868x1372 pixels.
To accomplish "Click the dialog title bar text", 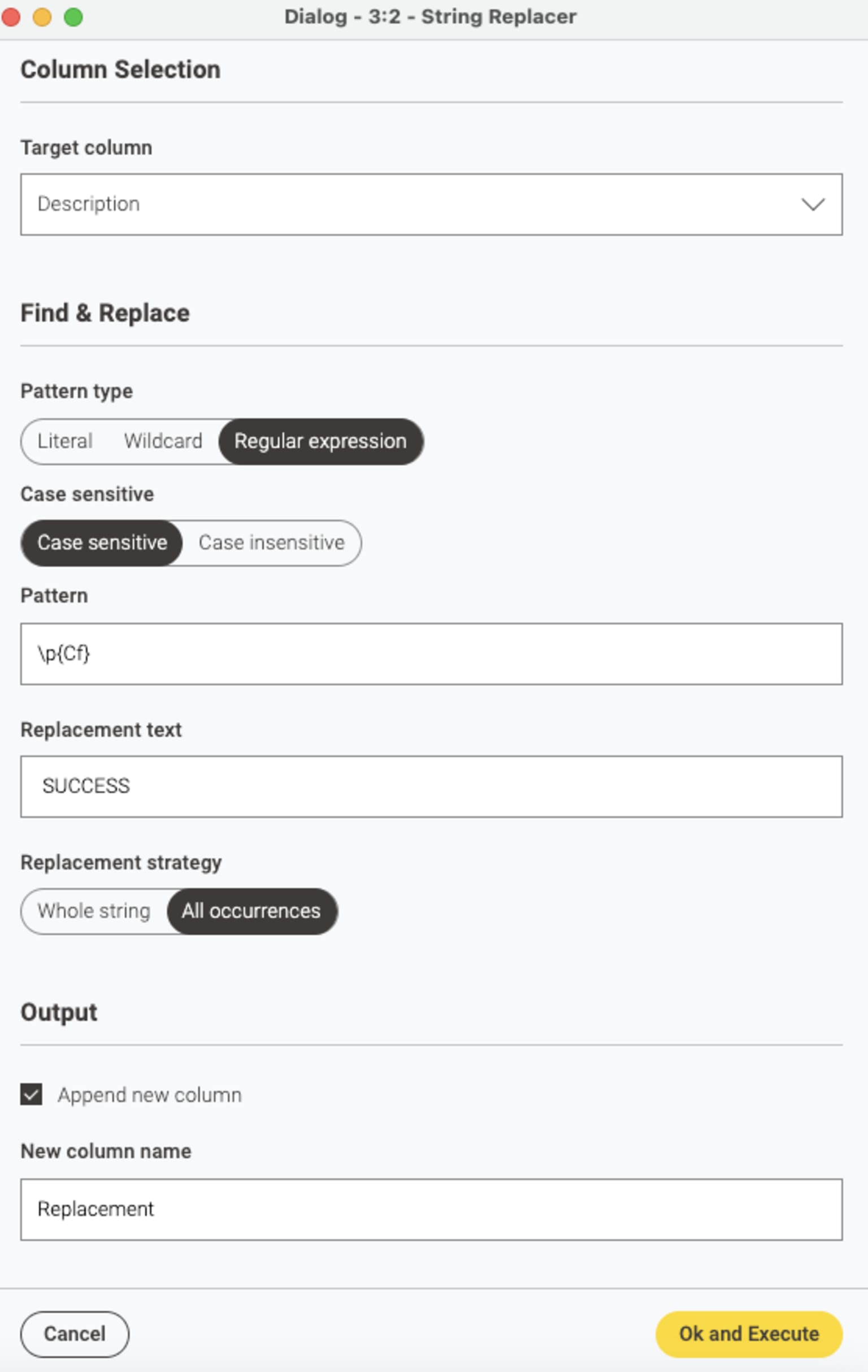I will [x=430, y=16].
